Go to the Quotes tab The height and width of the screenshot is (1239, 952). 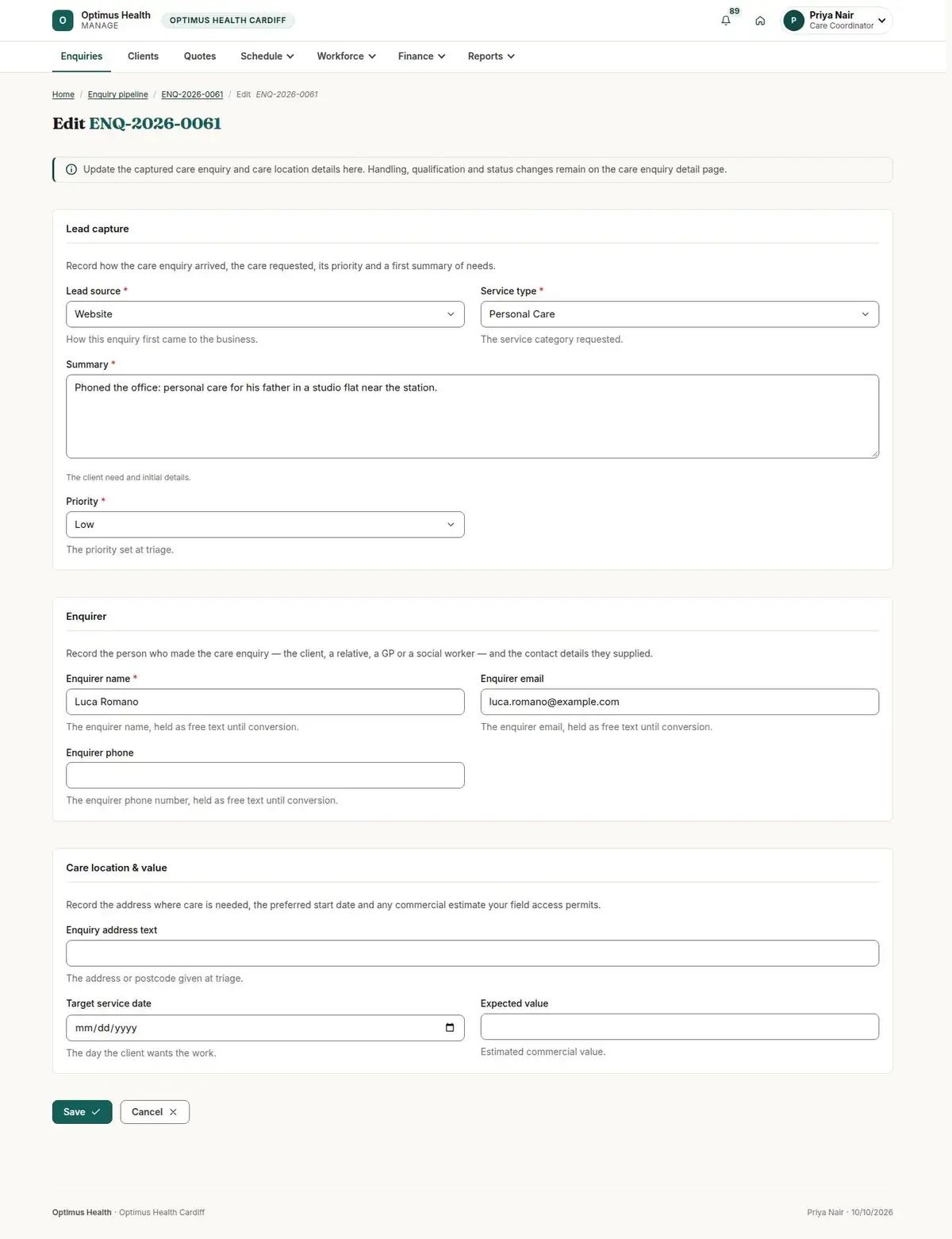200,56
